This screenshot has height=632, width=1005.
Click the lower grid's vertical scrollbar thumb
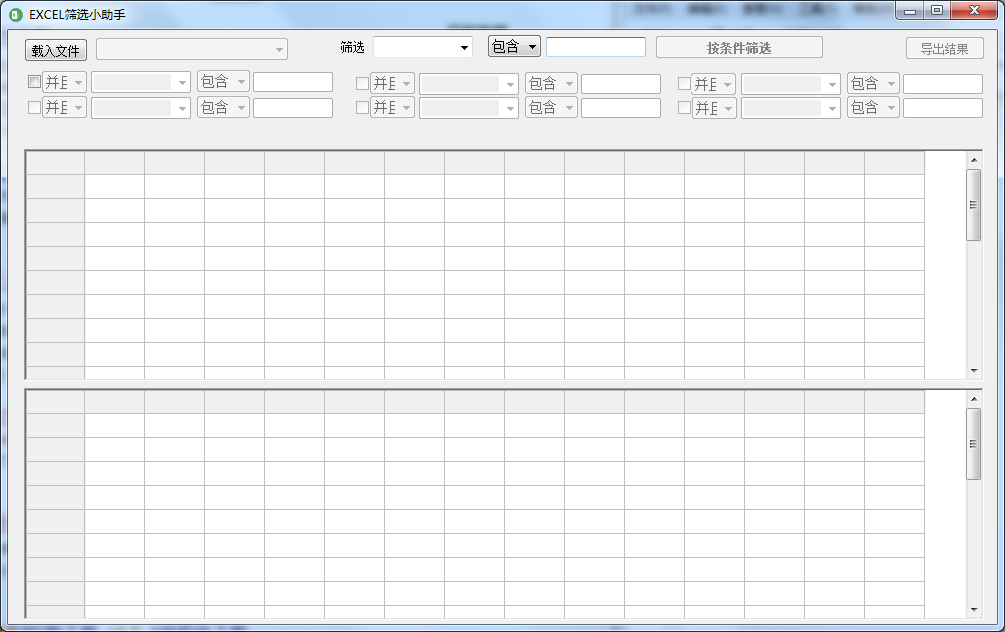click(x=974, y=444)
